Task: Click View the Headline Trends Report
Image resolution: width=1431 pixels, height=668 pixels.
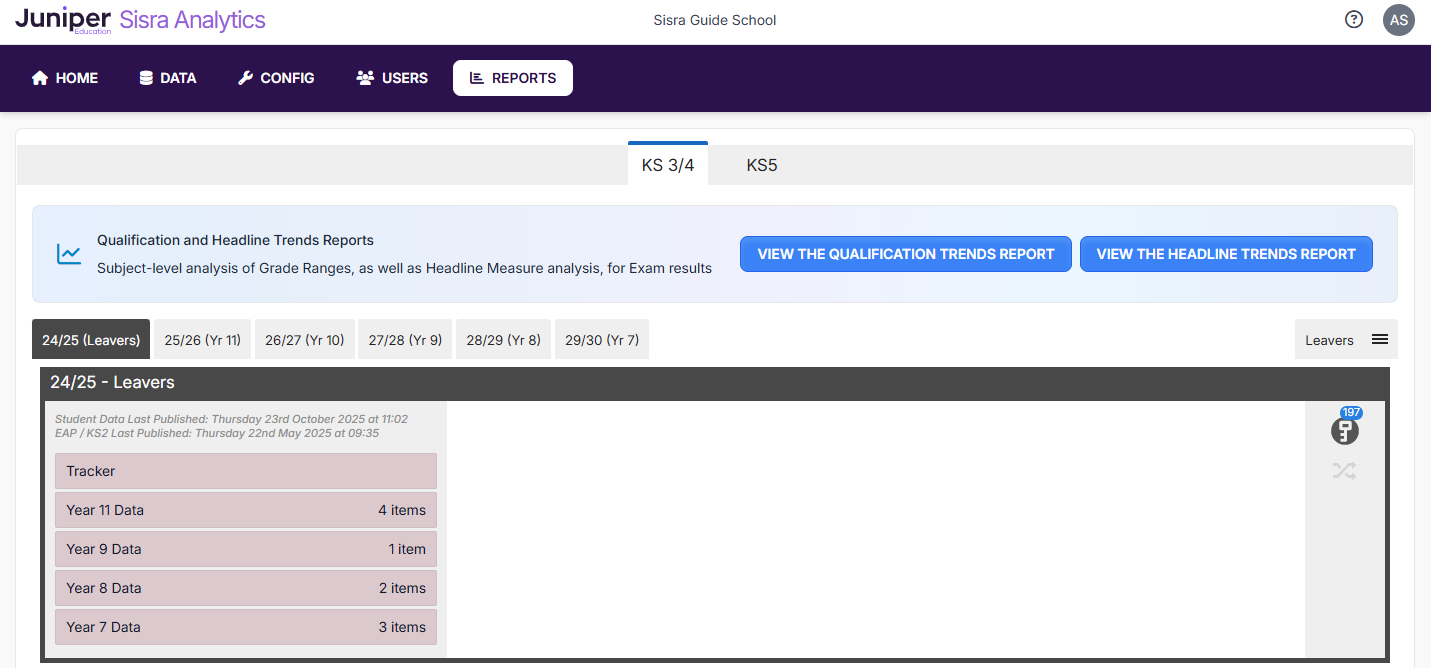Action: tap(1226, 254)
